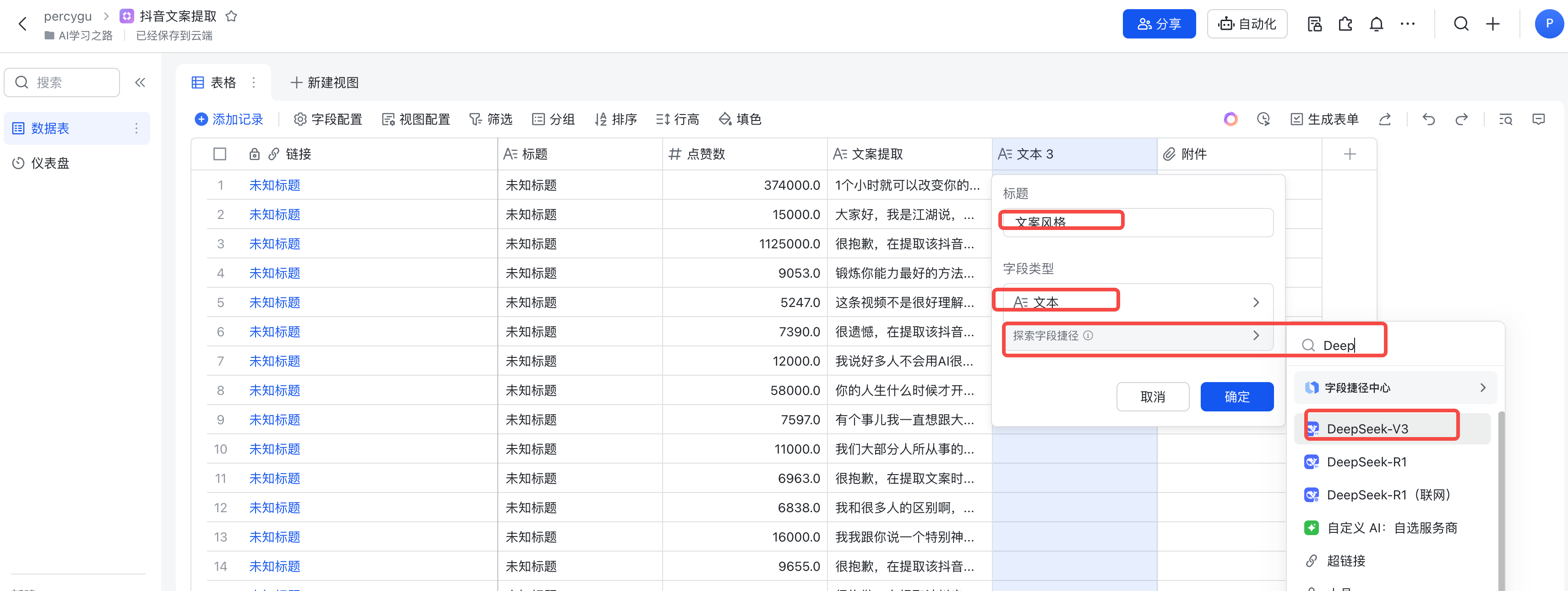Click the info icon next to 探索字段捷径
Viewport: 1568px width, 591px height.
pos(1089,335)
